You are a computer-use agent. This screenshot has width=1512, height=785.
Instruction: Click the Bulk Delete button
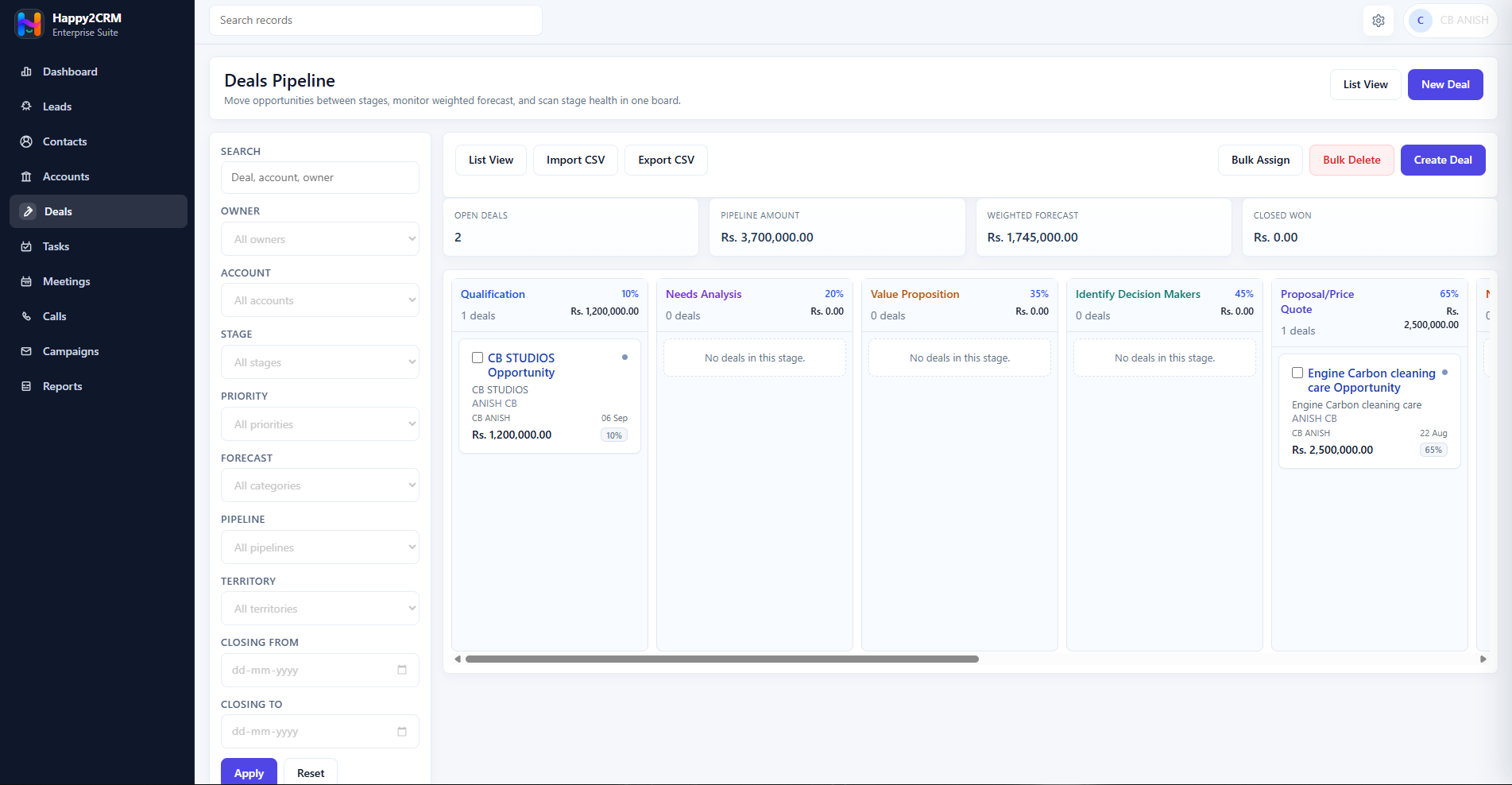[1352, 160]
